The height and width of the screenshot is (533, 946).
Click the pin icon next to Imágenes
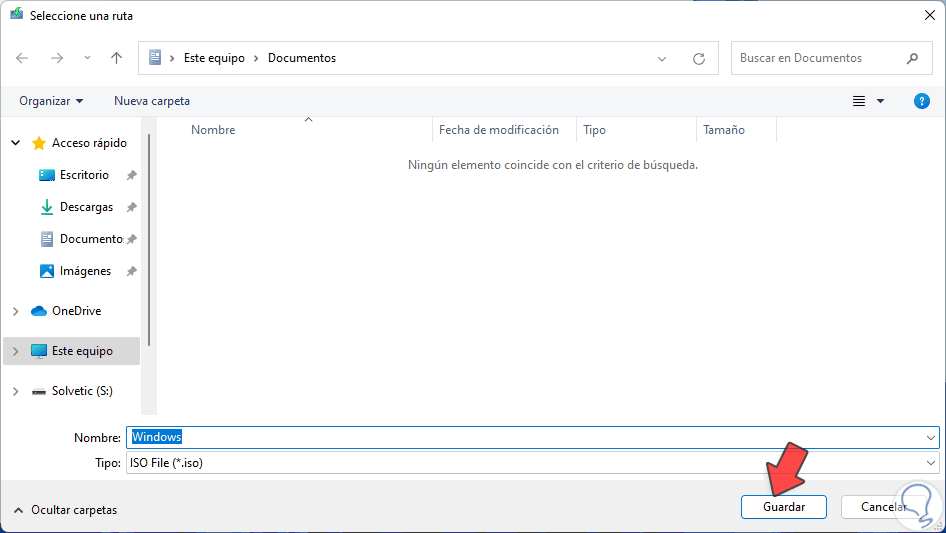pyautogui.click(x=131, y=271)
